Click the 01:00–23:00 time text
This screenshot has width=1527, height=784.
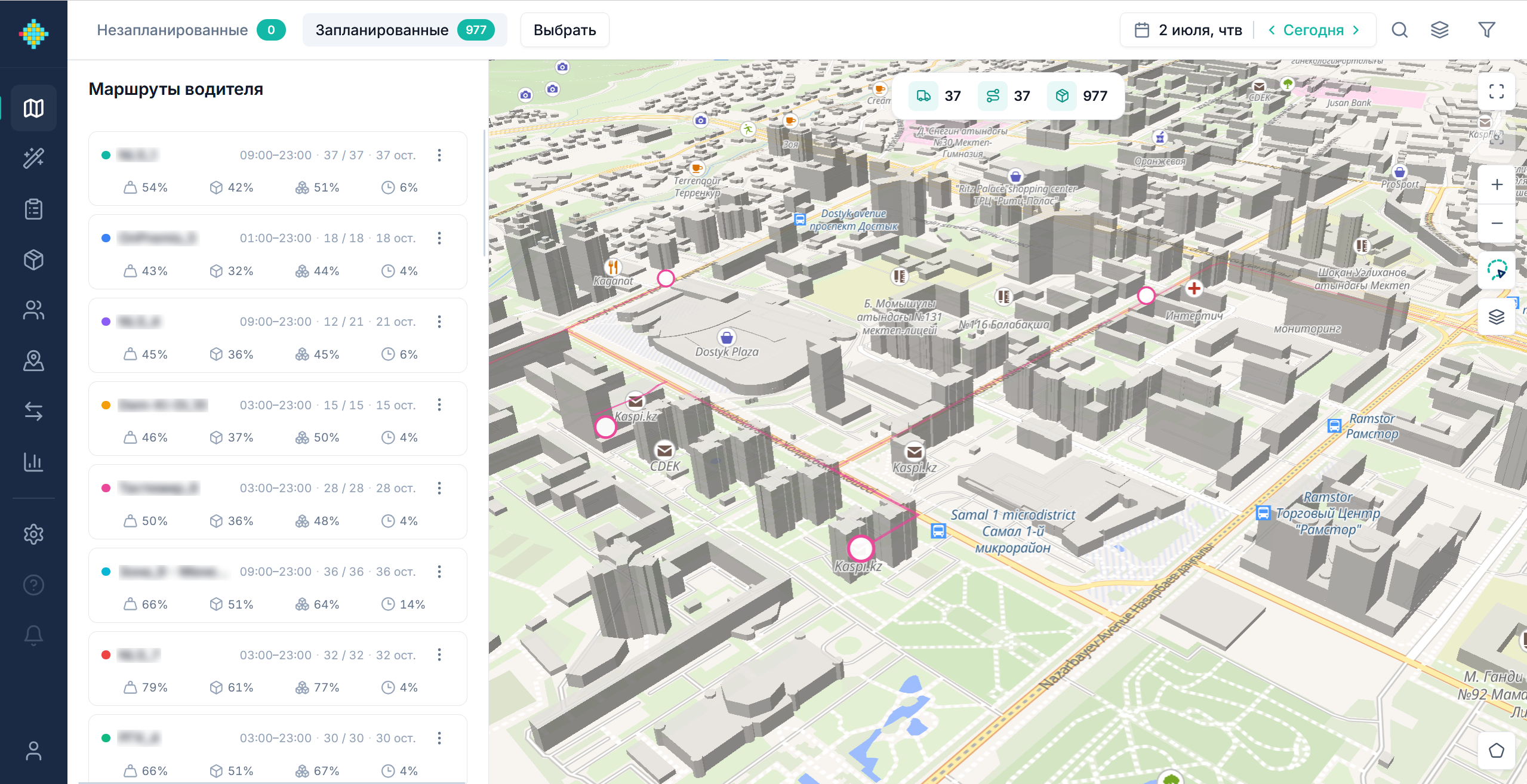point(276,238)
